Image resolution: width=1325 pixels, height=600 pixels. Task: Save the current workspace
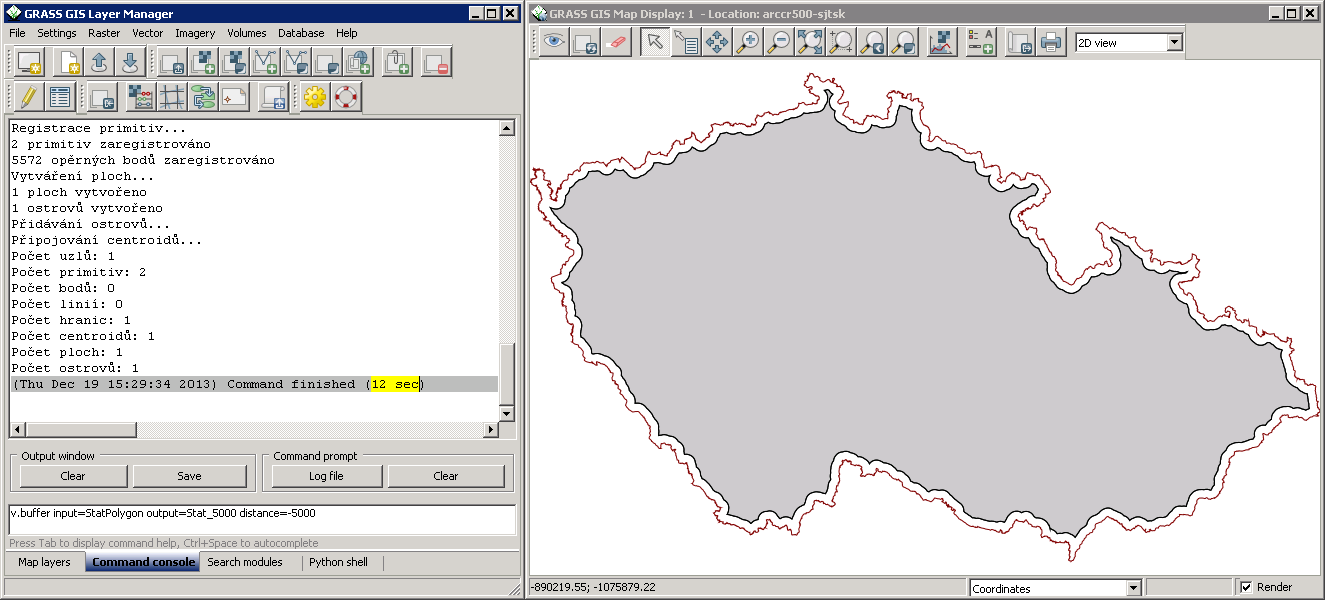[x=129, y=63]
